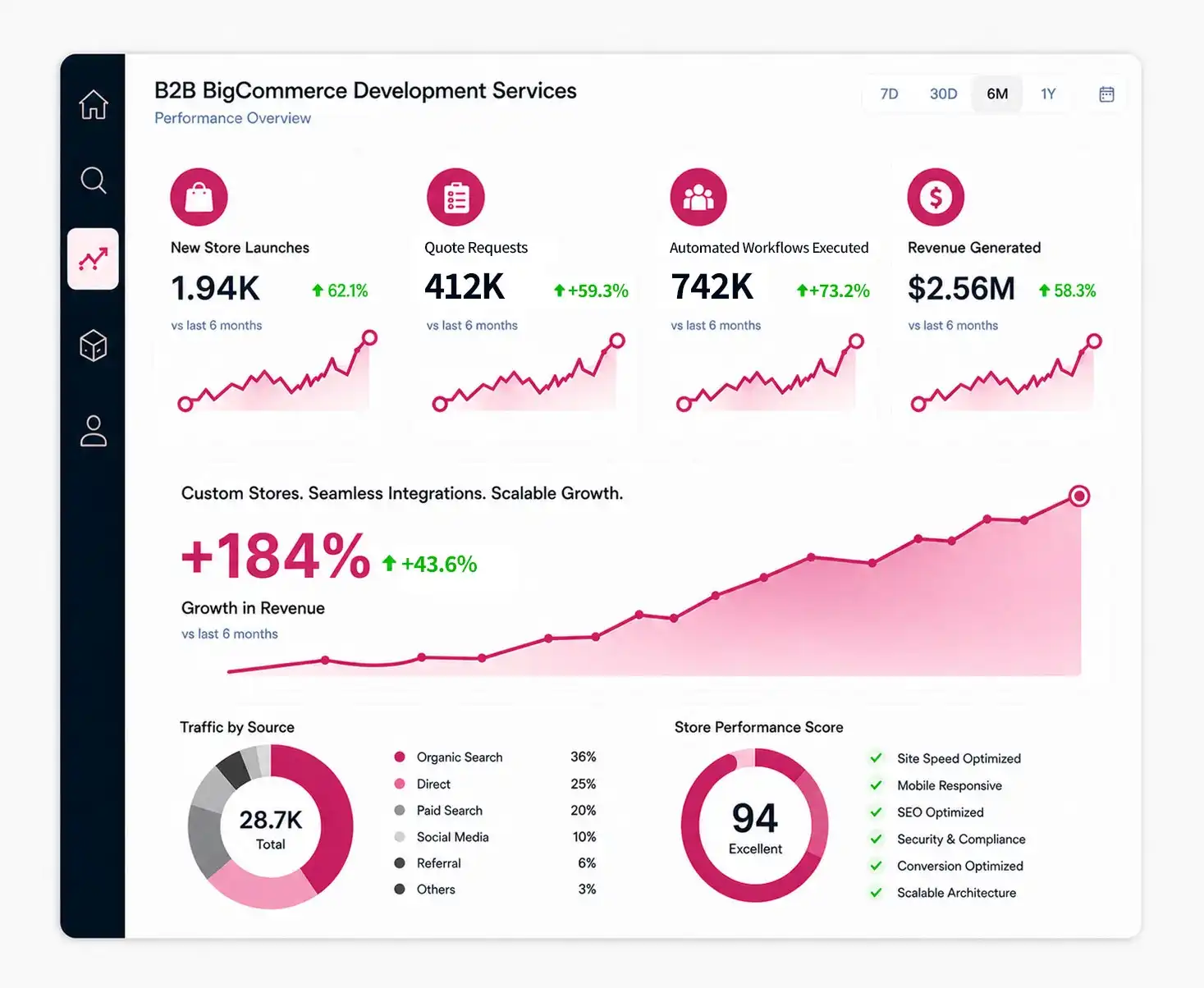Switch to the 7D time range

pos(889,94)
